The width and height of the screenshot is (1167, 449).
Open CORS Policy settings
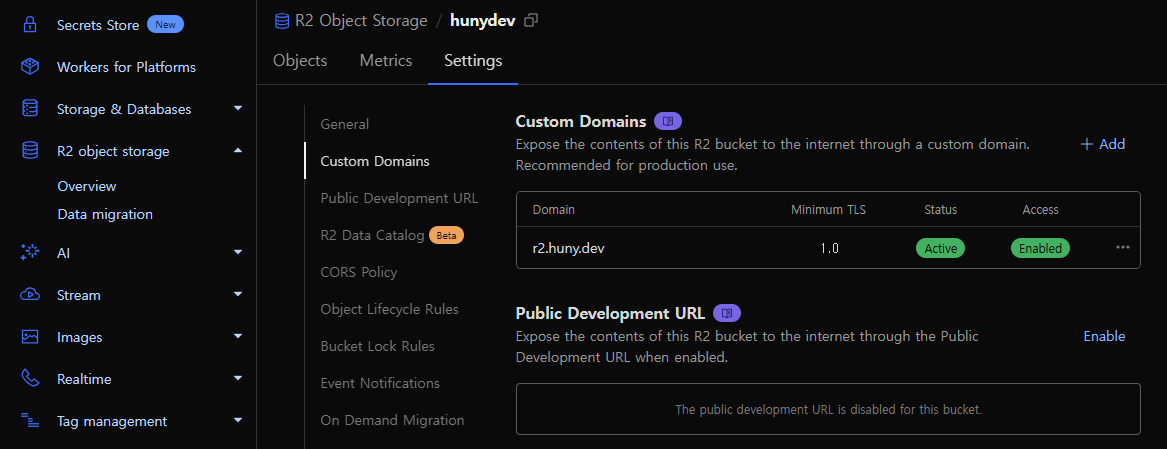359,273
